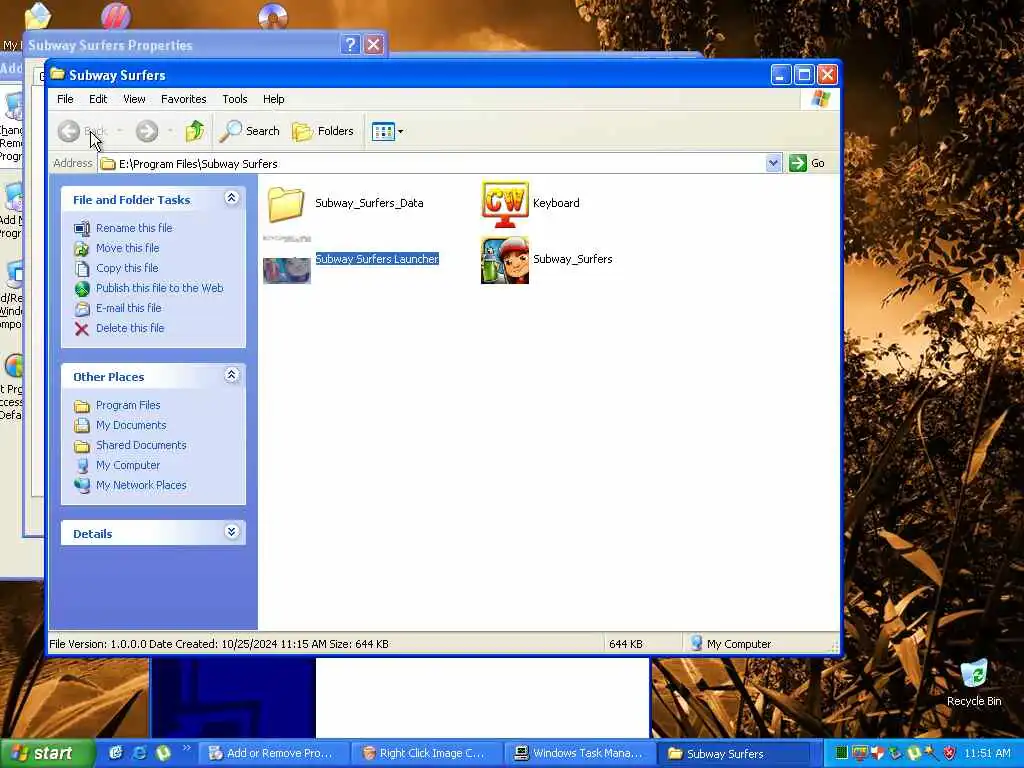Switch to Add or Remove Programs taskbar button

(x=273, y=754)
